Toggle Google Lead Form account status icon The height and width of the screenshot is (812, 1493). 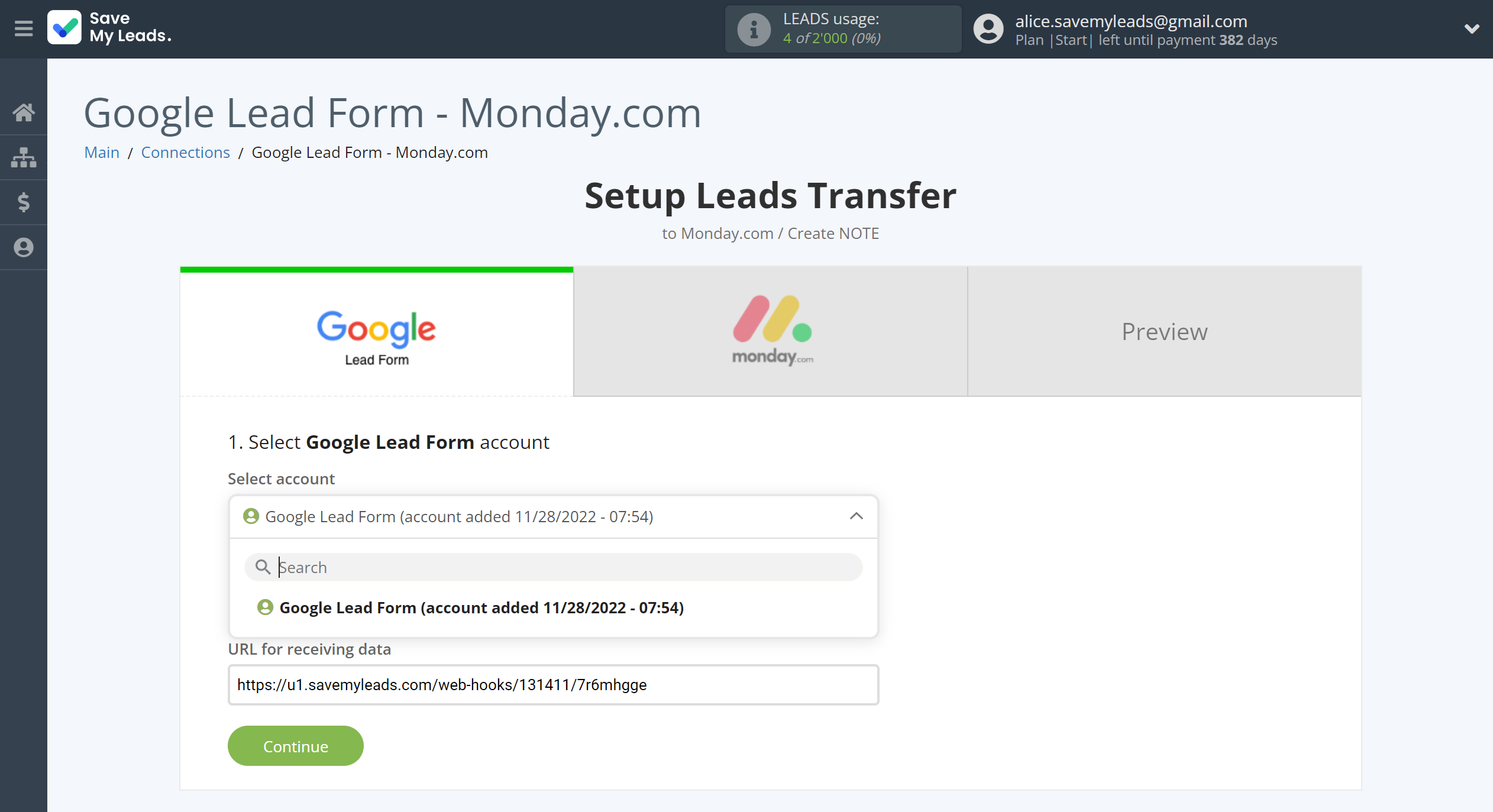coord(265,608)
